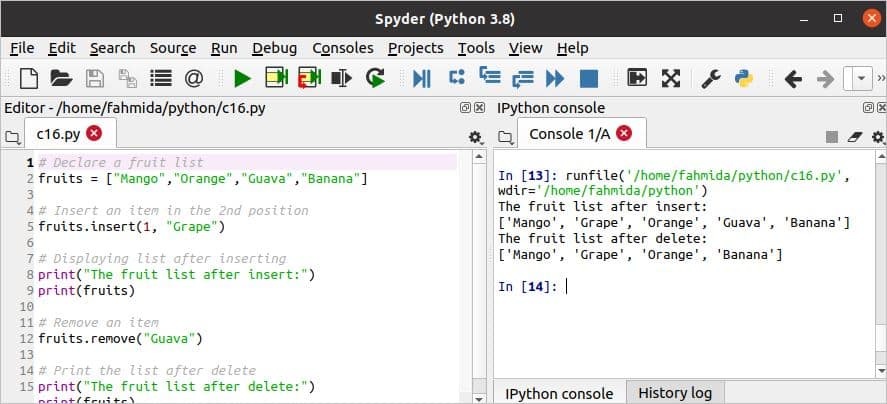Save the file with the floppy disk icon
Image resolution: width=887 pixels, height=404 pixels.
pyautogui.click(x=94, y=78)
